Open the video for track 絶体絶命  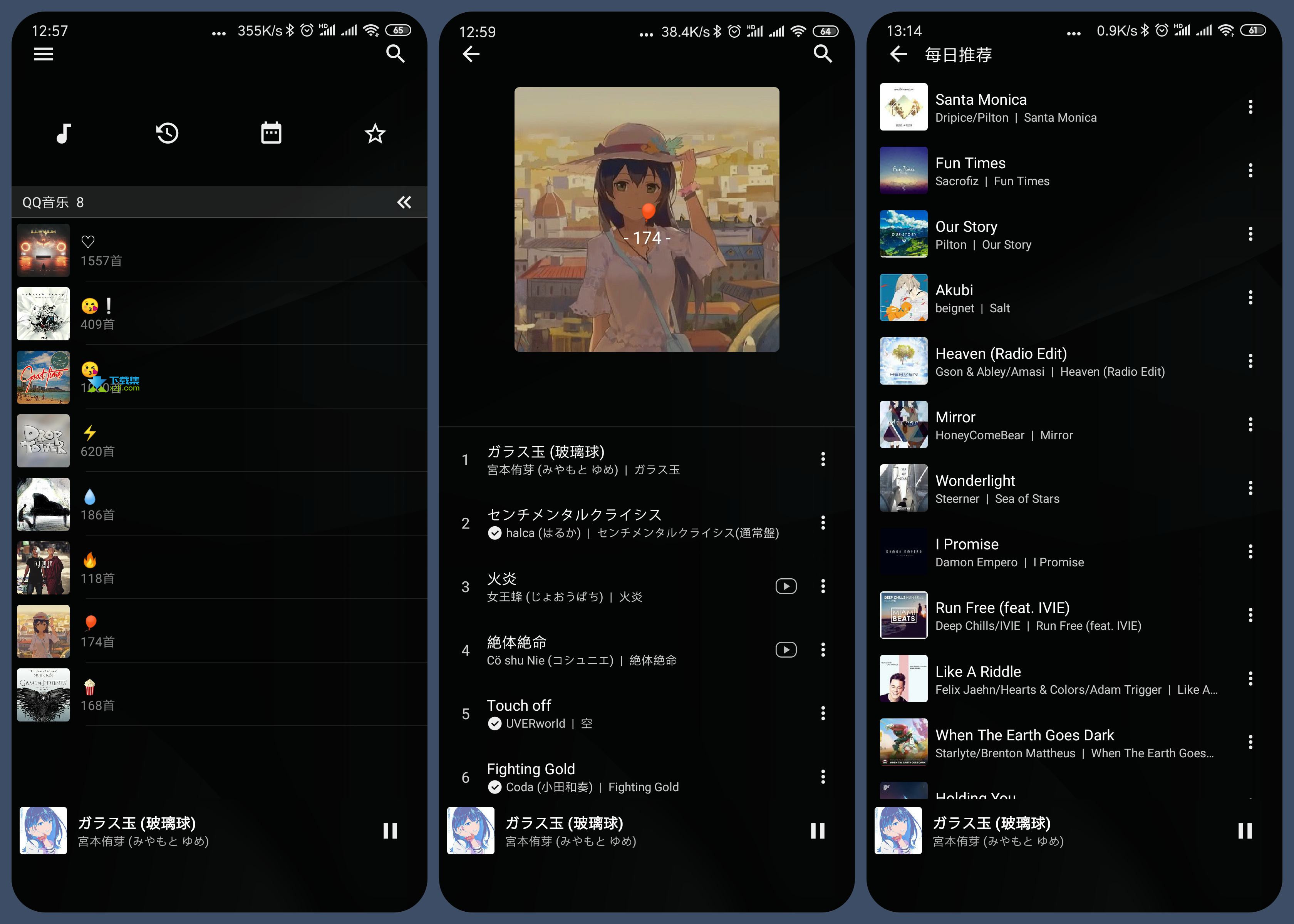pos(786,650)
